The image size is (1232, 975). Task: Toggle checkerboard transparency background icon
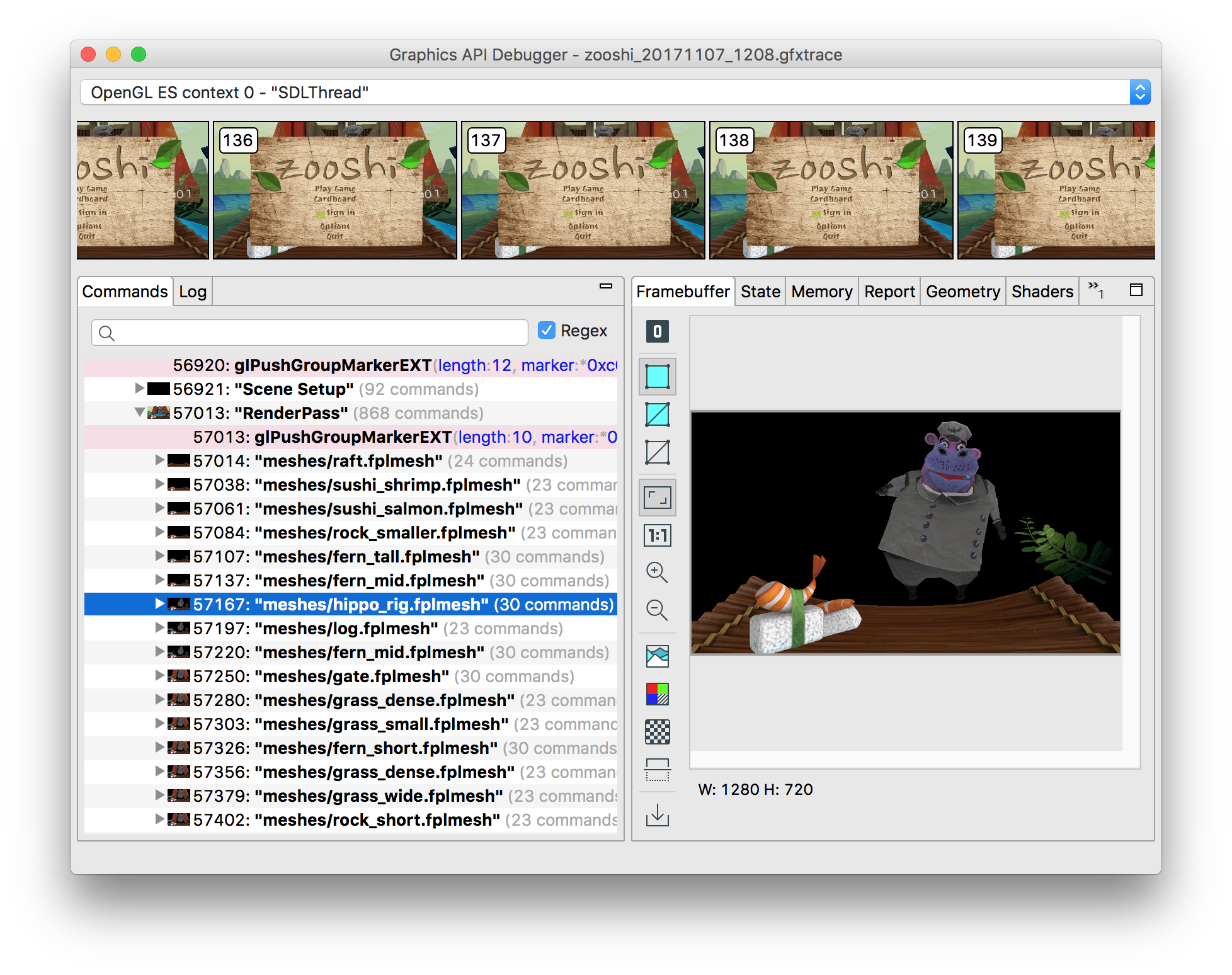pyautogui.click(x=657, y=732)
